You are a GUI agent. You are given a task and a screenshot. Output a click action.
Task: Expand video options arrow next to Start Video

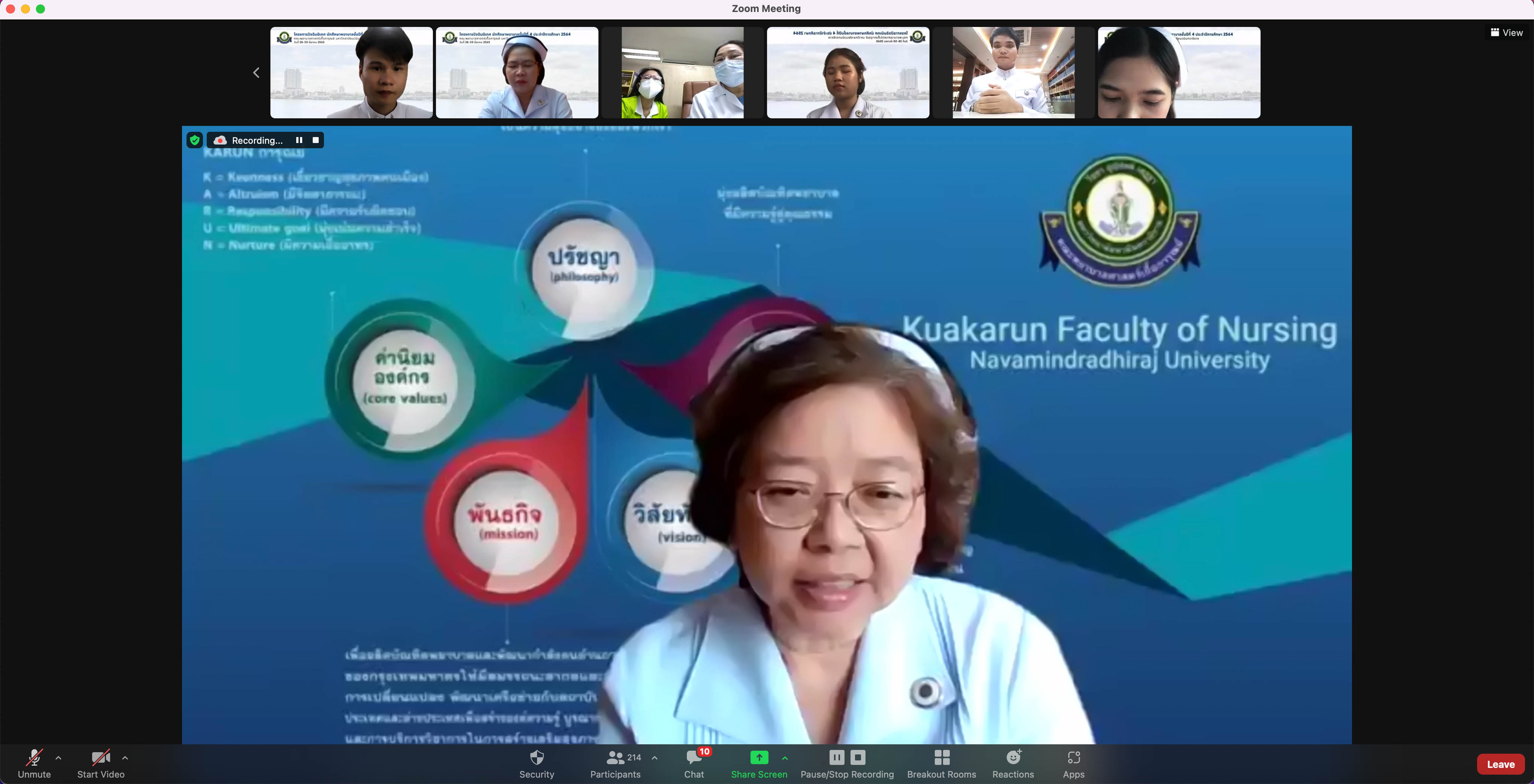[125, 758]
